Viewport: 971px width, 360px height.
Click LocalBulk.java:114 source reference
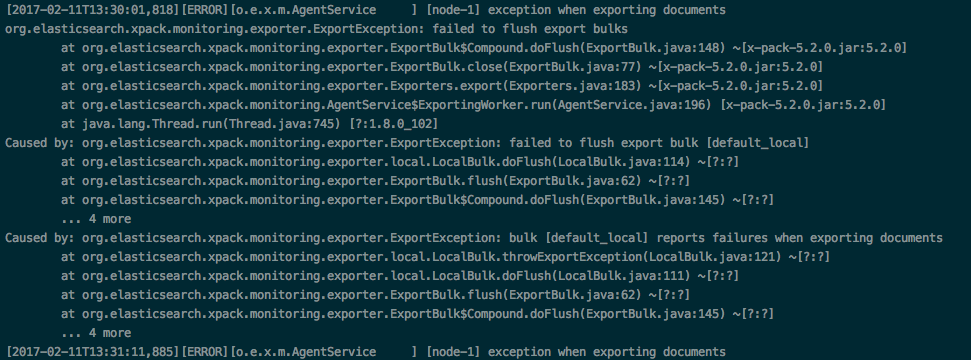620,162
